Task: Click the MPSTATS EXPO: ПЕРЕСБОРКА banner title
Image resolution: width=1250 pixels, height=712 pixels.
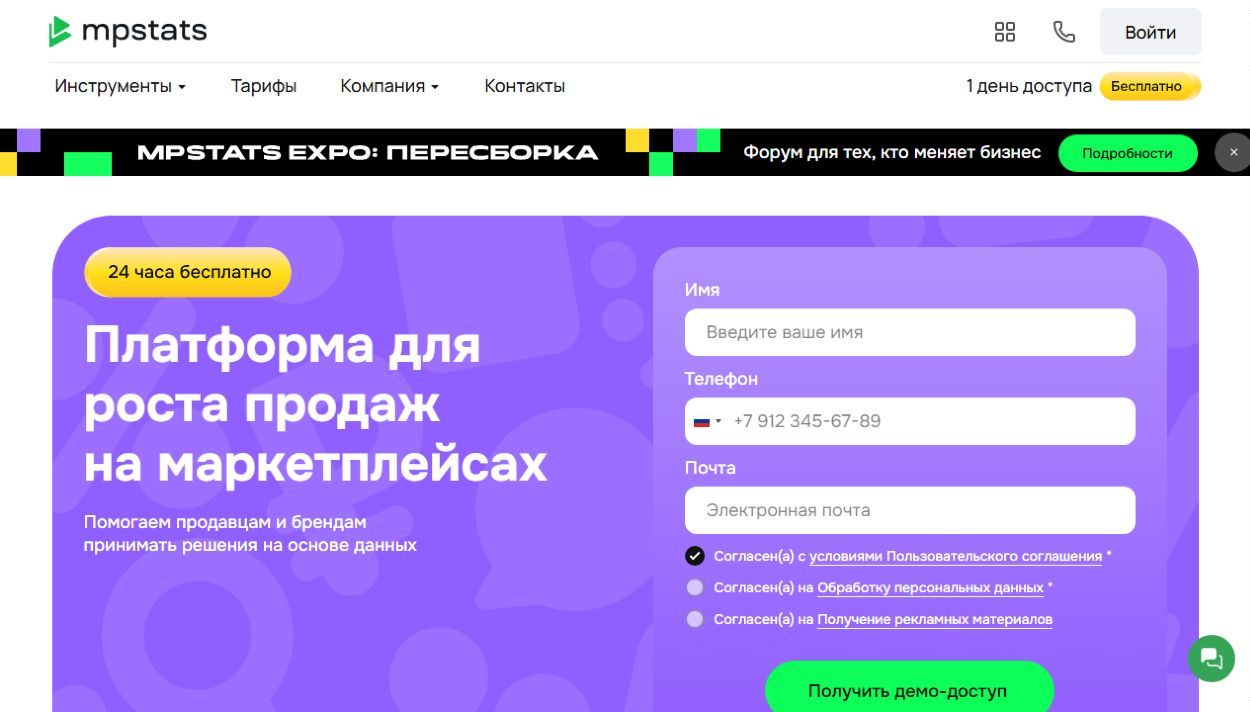Action: 367,153
